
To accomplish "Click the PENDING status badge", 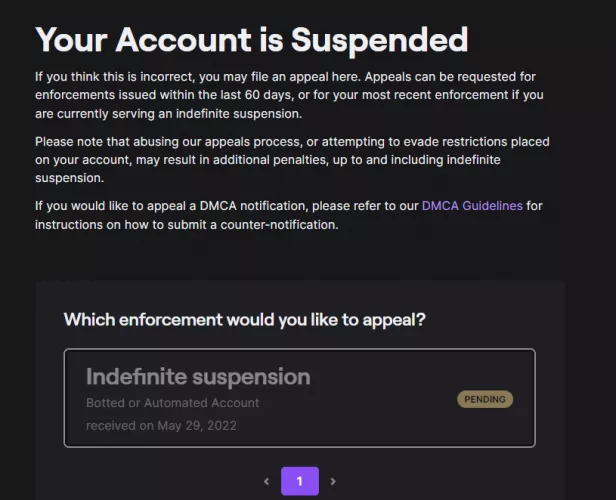I will (x=485, y=399).
